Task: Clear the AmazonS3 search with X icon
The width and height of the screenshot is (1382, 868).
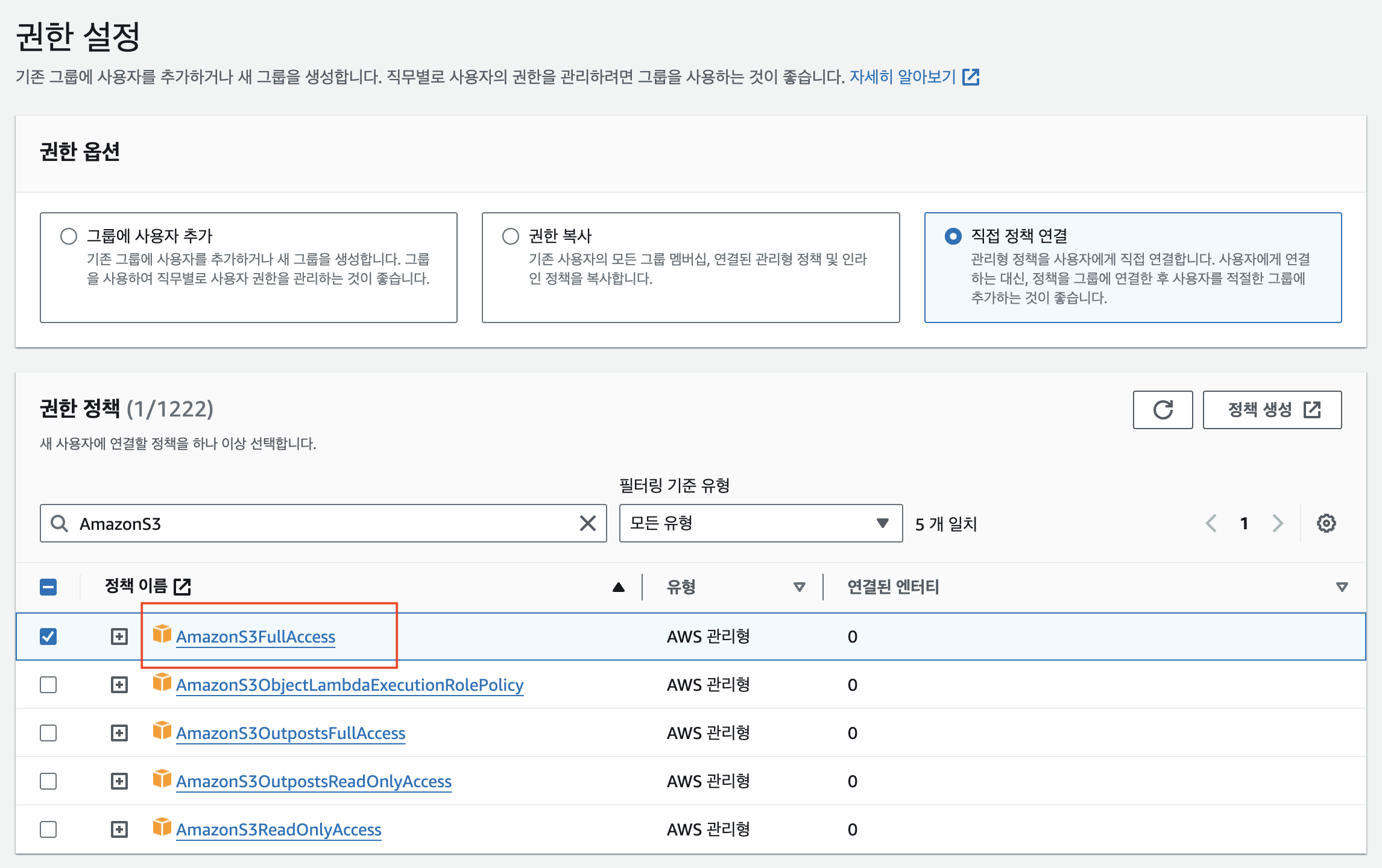Action: click(x=587, y=523)
